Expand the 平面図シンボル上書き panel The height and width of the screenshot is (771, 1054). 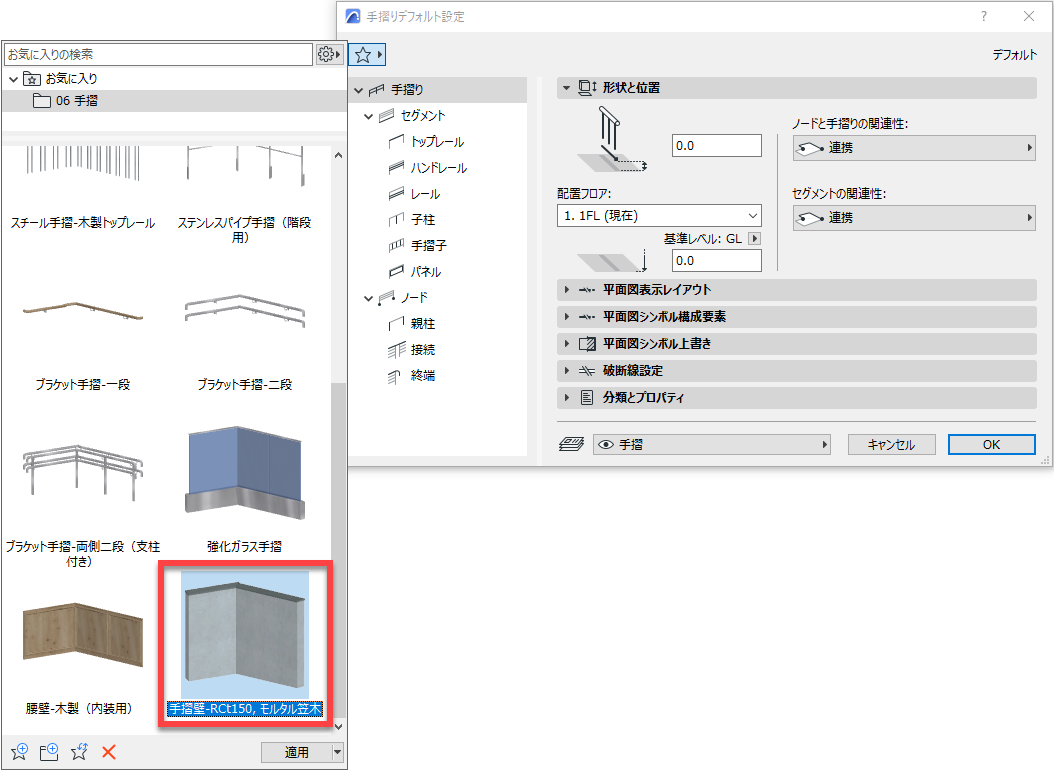click(567, 343)
